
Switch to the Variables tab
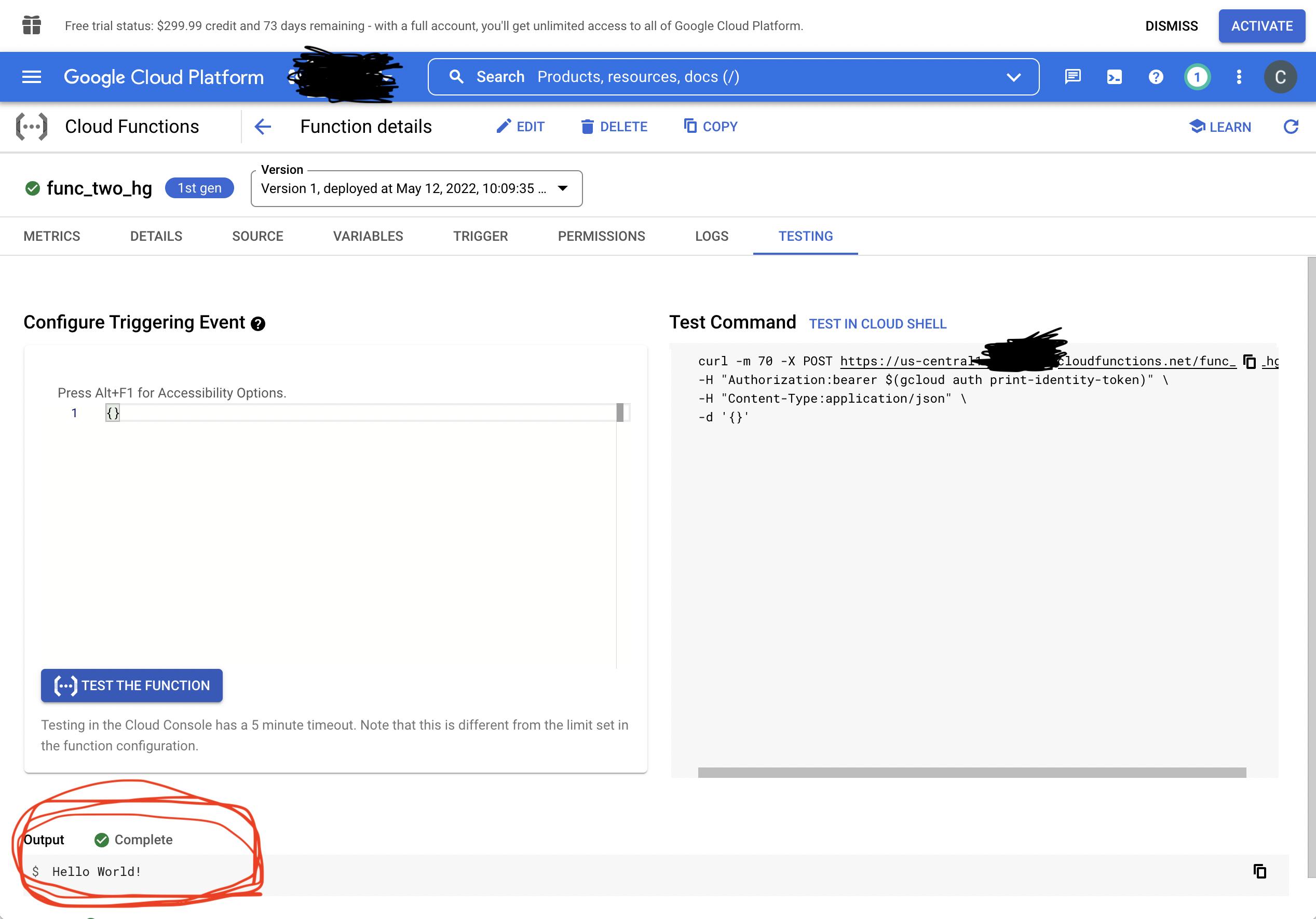tap(368, 236)
